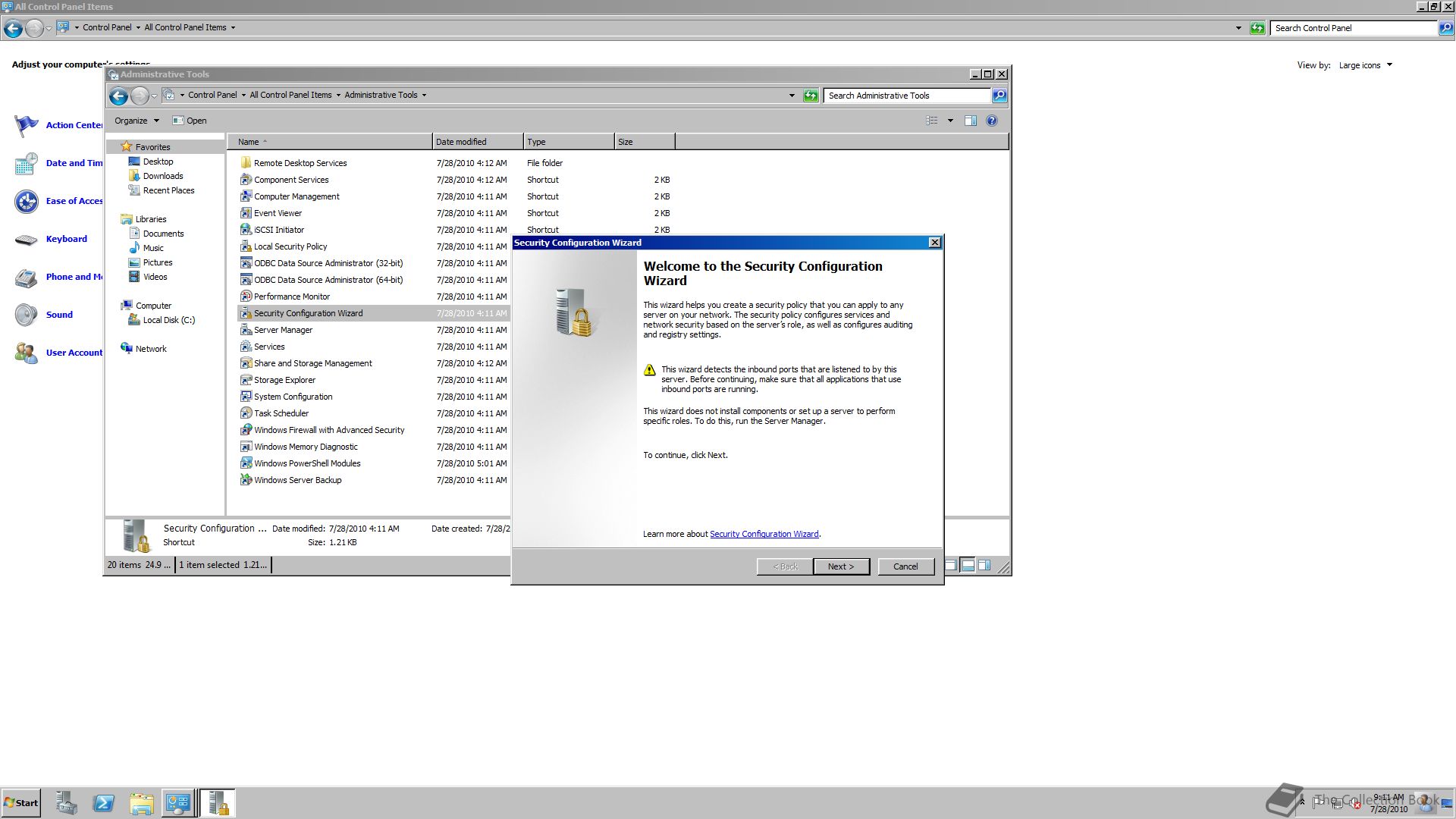The image size is (1456, 819).
Task: Select the Performance Monitor shortcut icon
Action: (x=246, y=297)
